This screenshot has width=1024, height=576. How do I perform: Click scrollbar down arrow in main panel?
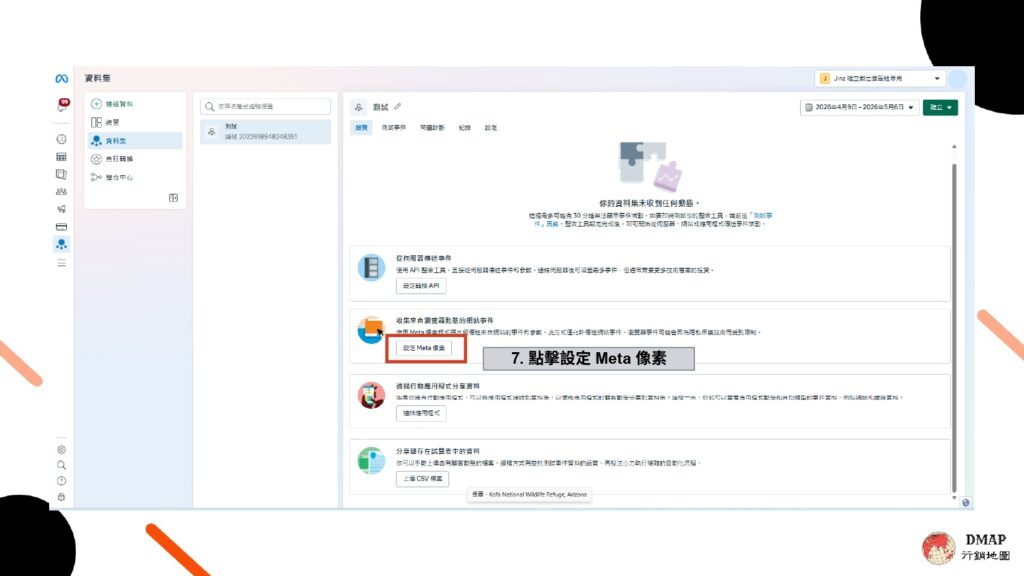954,498
